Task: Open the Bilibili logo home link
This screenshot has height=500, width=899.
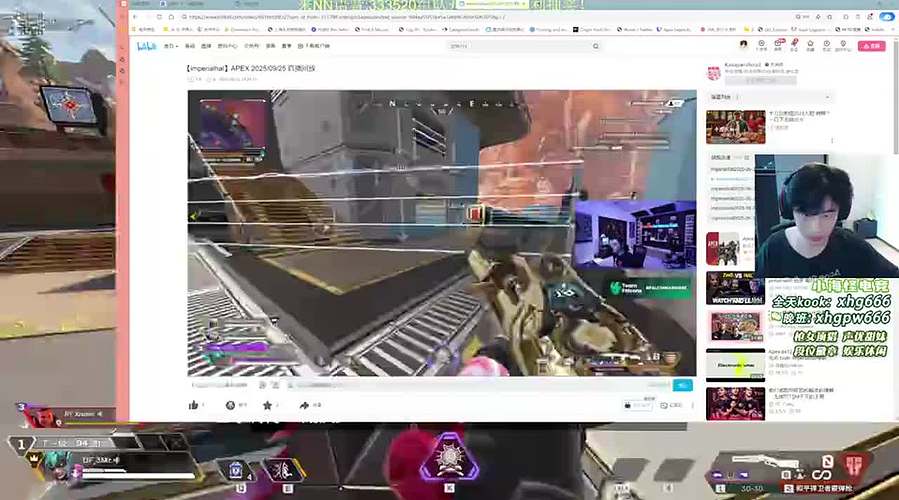Action: (x=146, y=46)
